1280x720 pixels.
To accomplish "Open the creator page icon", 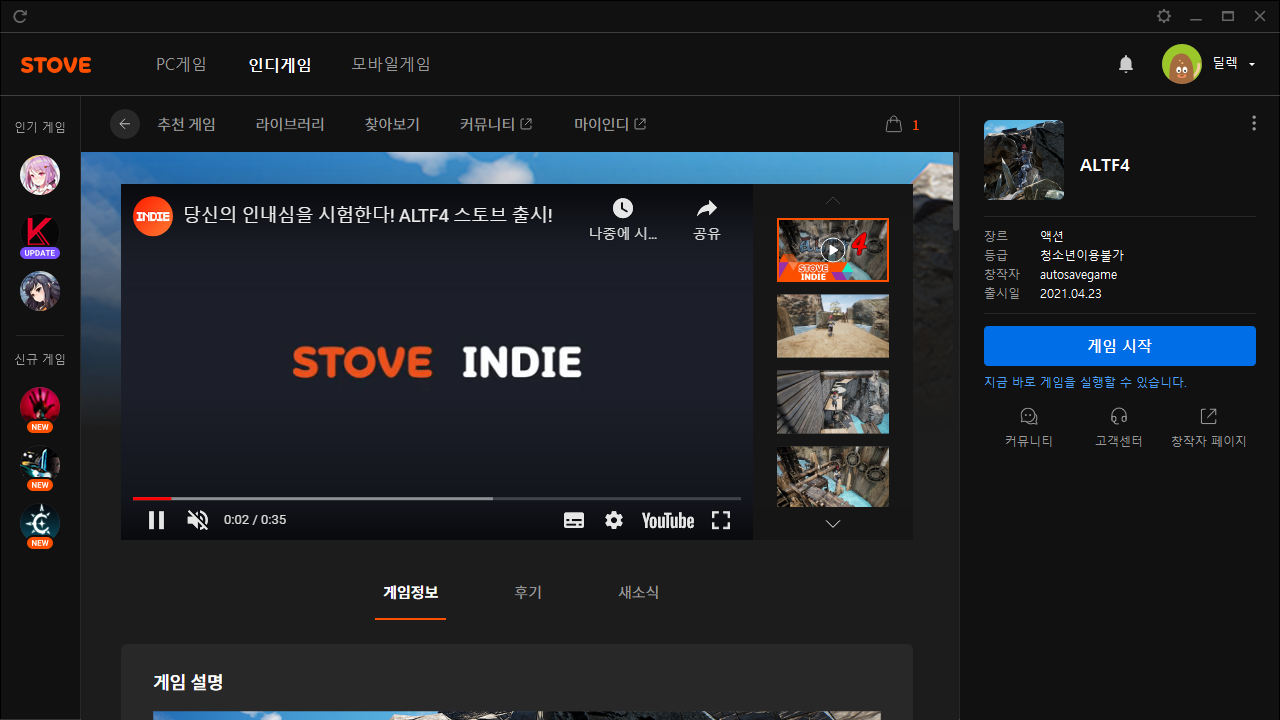I will 1208,416.
